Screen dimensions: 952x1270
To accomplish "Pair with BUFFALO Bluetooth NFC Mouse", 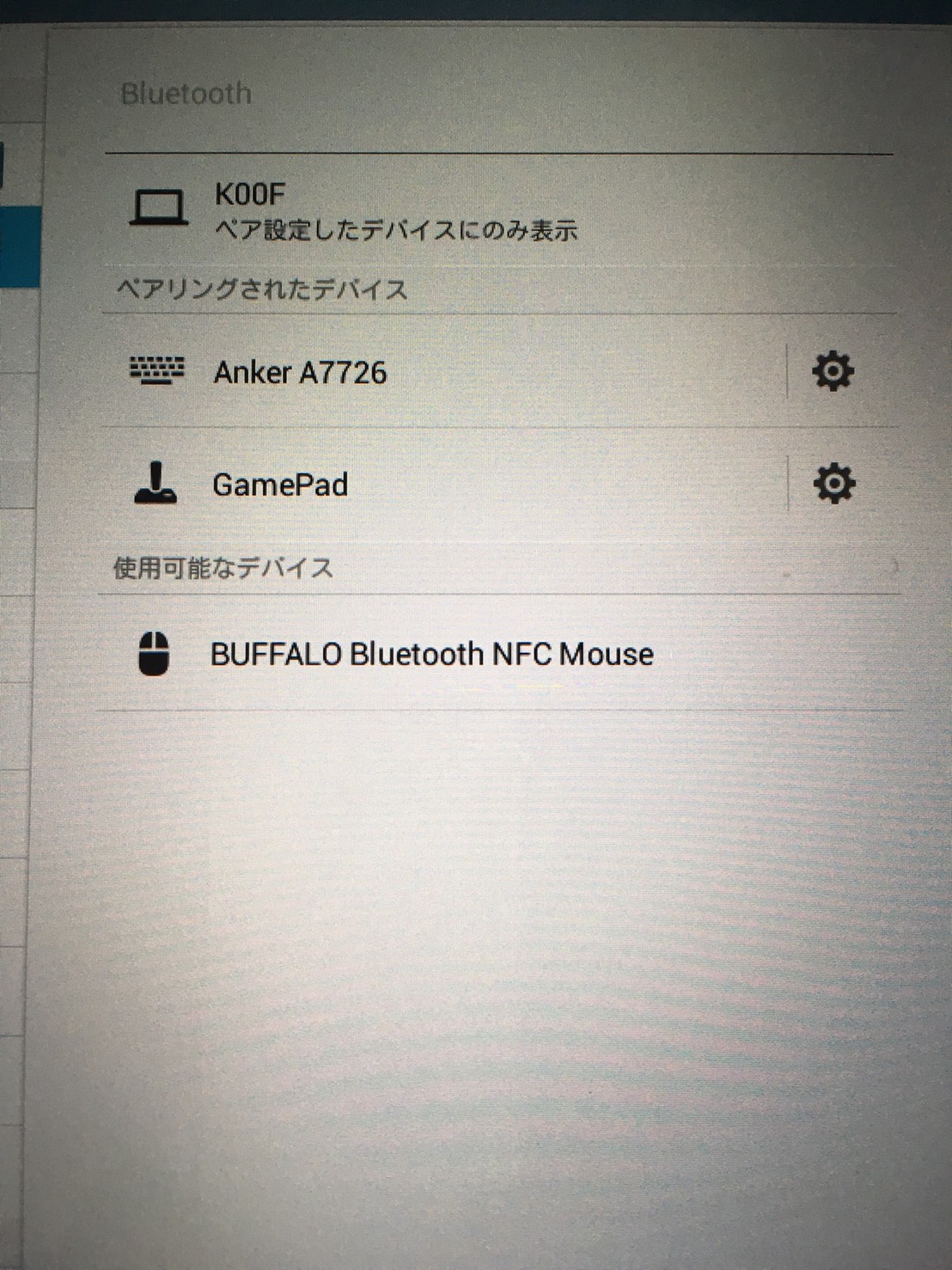I will [498, 654].
